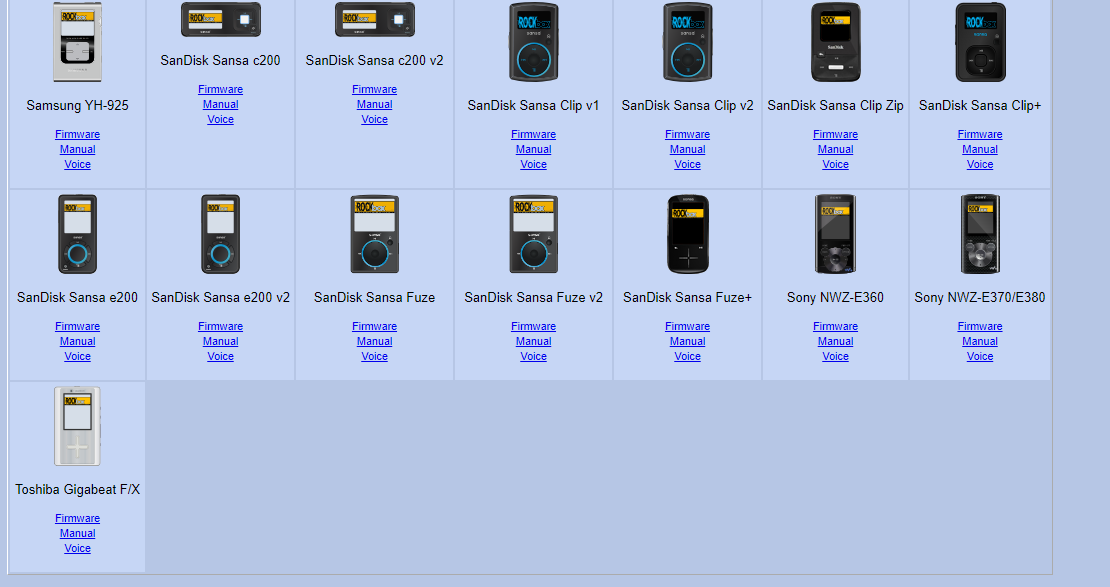Click the SanDisk Sansa c200 v2 image

coord(374,19)
